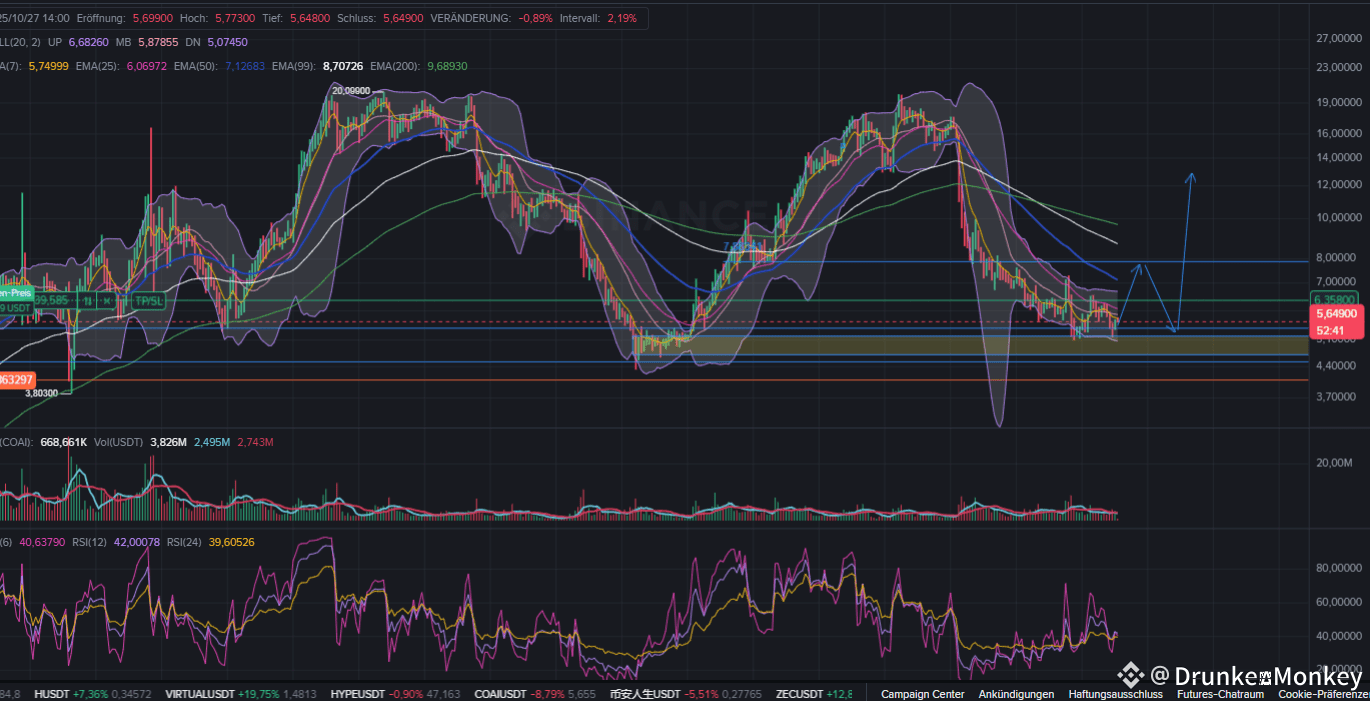The height and width of the screenshot is (701, 1370).
Task: Click the EMA(200) indicator legend value
Action: coord(447,66)
